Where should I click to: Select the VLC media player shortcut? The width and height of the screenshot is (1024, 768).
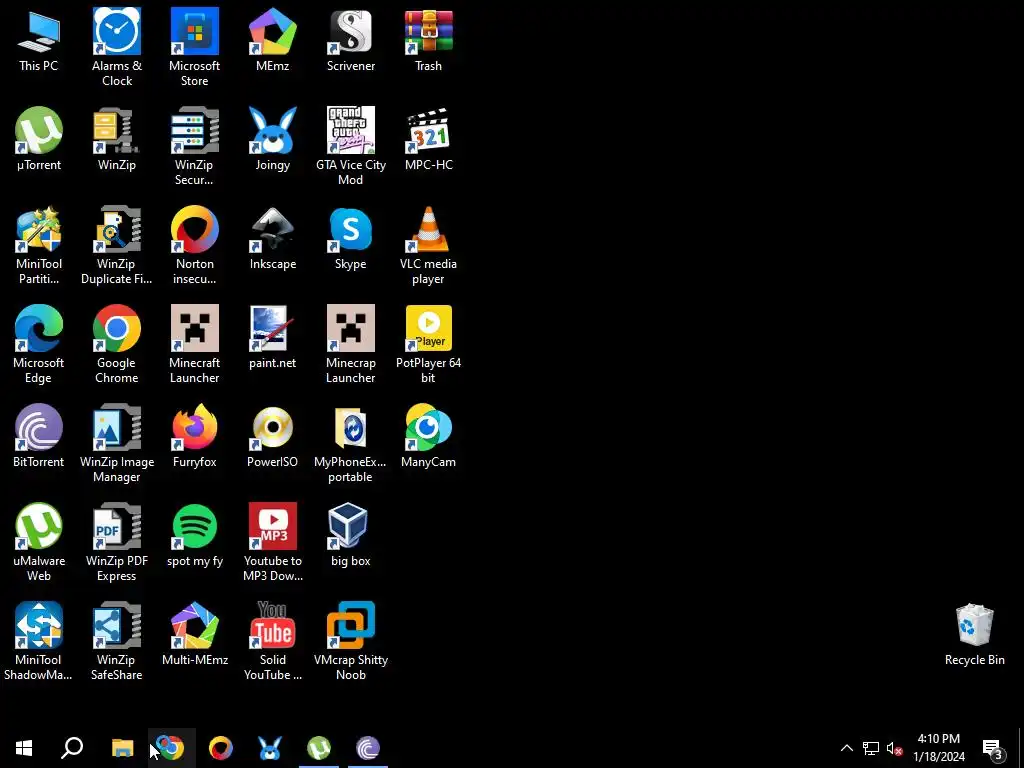428,246
